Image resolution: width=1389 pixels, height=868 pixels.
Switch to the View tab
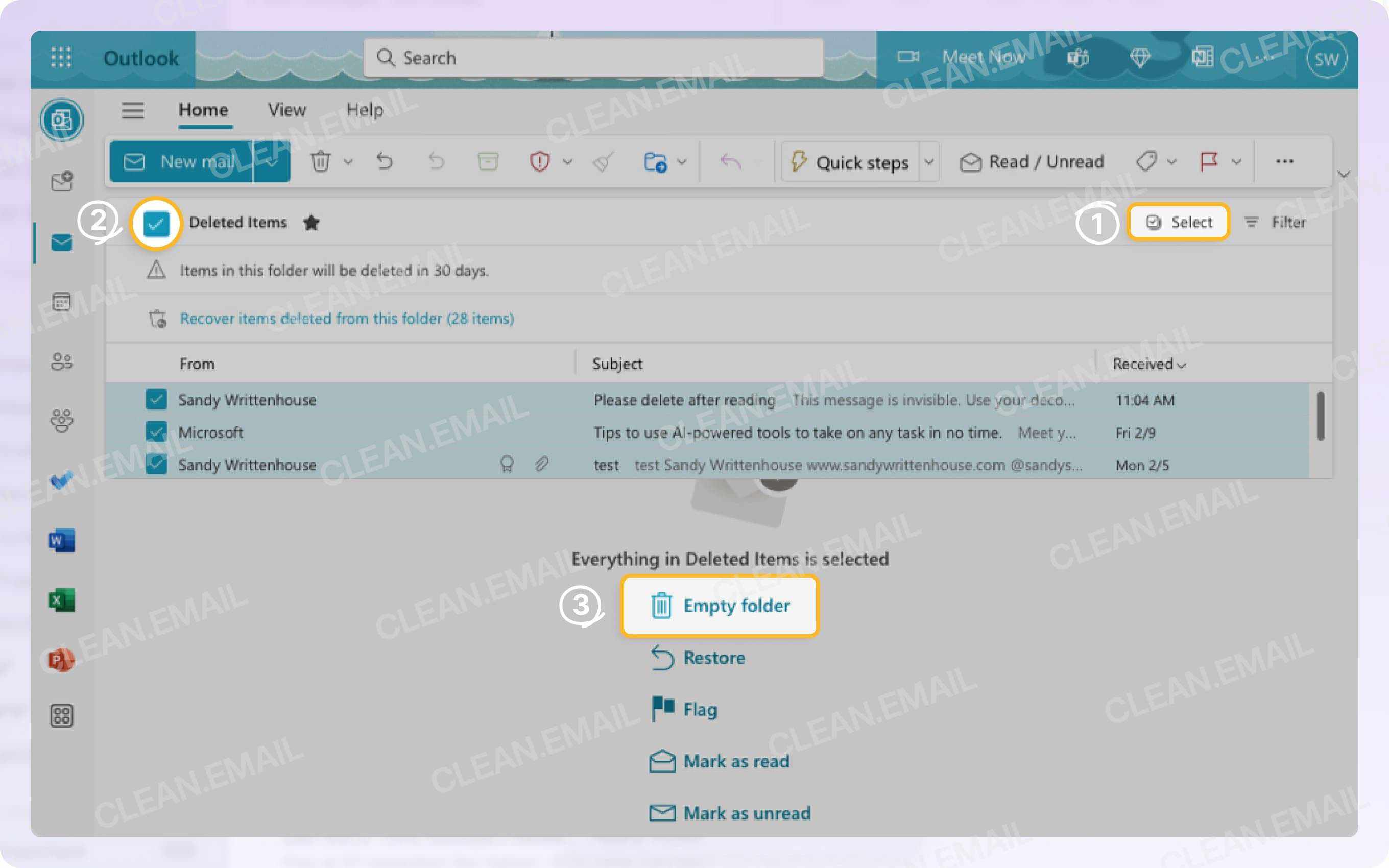[x=286, y=110]
